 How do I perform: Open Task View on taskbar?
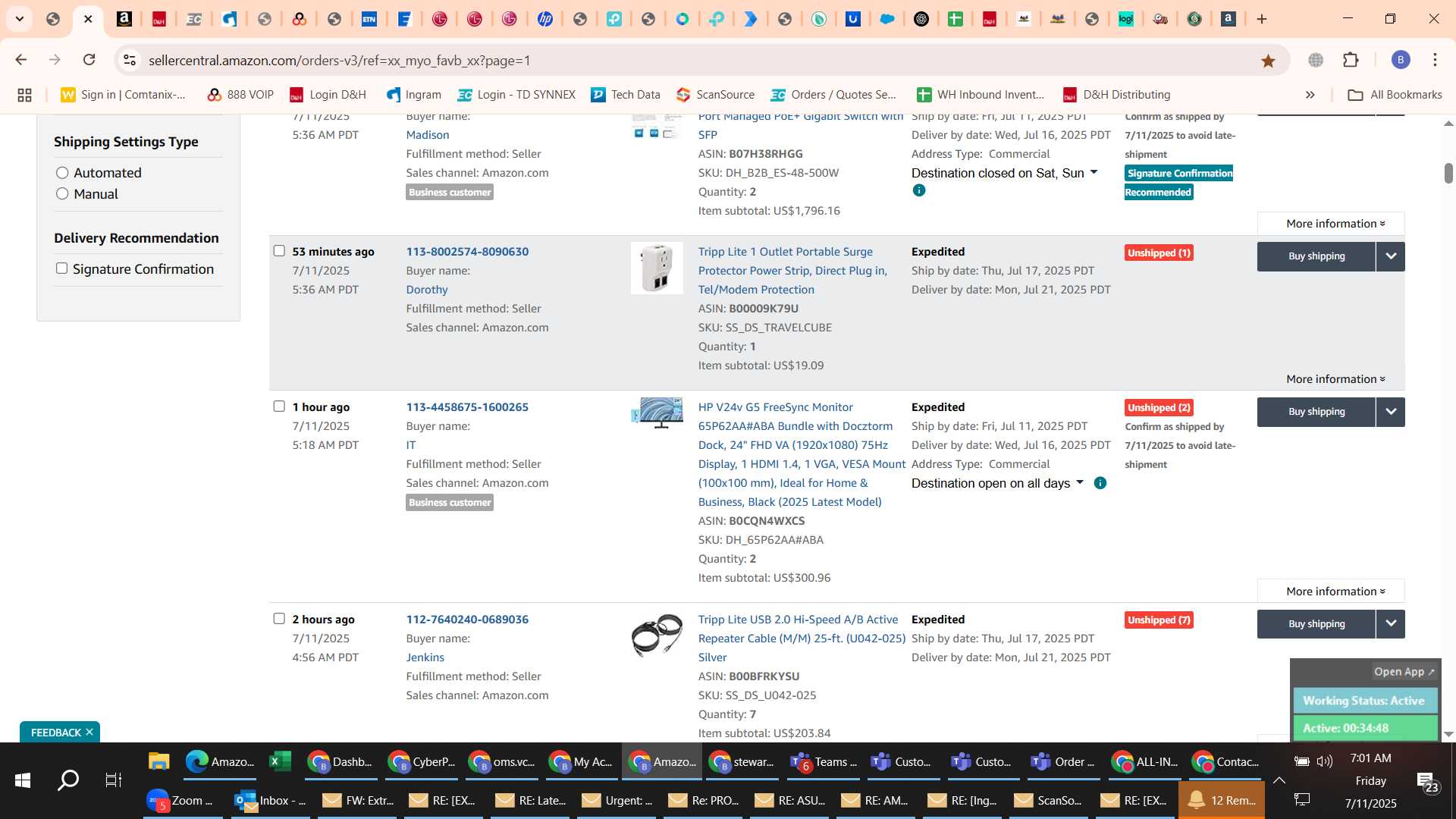coord(113,780)
